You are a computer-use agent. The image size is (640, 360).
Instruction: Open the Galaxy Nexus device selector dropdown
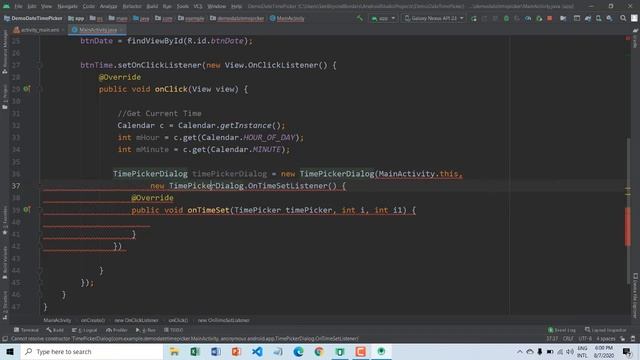point(433,18)
